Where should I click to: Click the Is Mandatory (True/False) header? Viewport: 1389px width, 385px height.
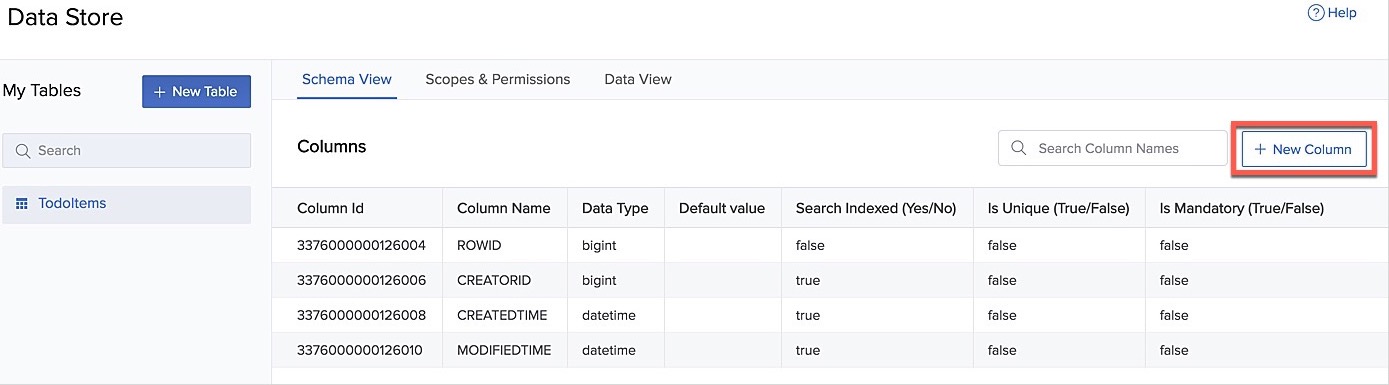click(1241, 208)
